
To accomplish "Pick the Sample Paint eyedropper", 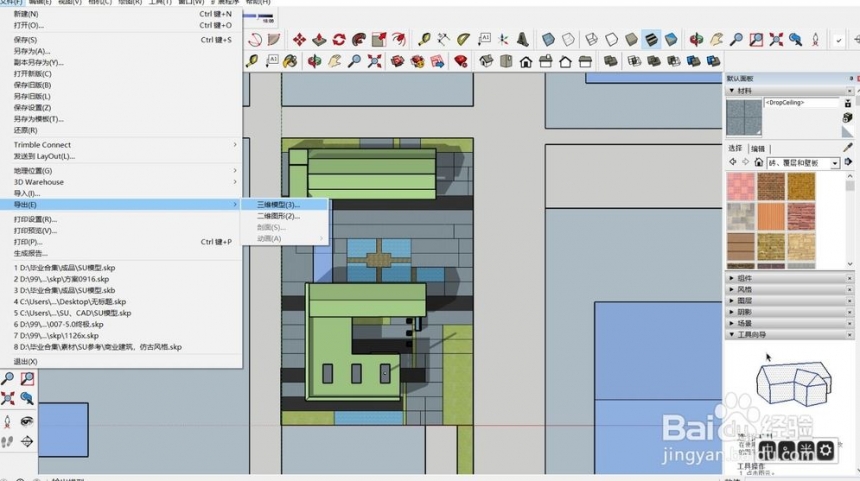I will (848, 148).
